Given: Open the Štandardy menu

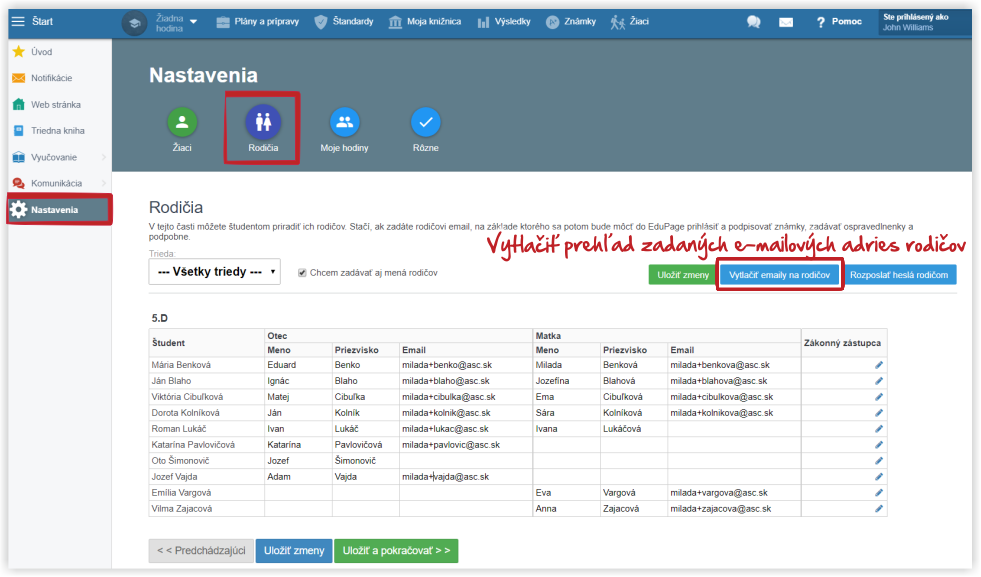Looking at the screenshot, I should click(x=343, y=22).
